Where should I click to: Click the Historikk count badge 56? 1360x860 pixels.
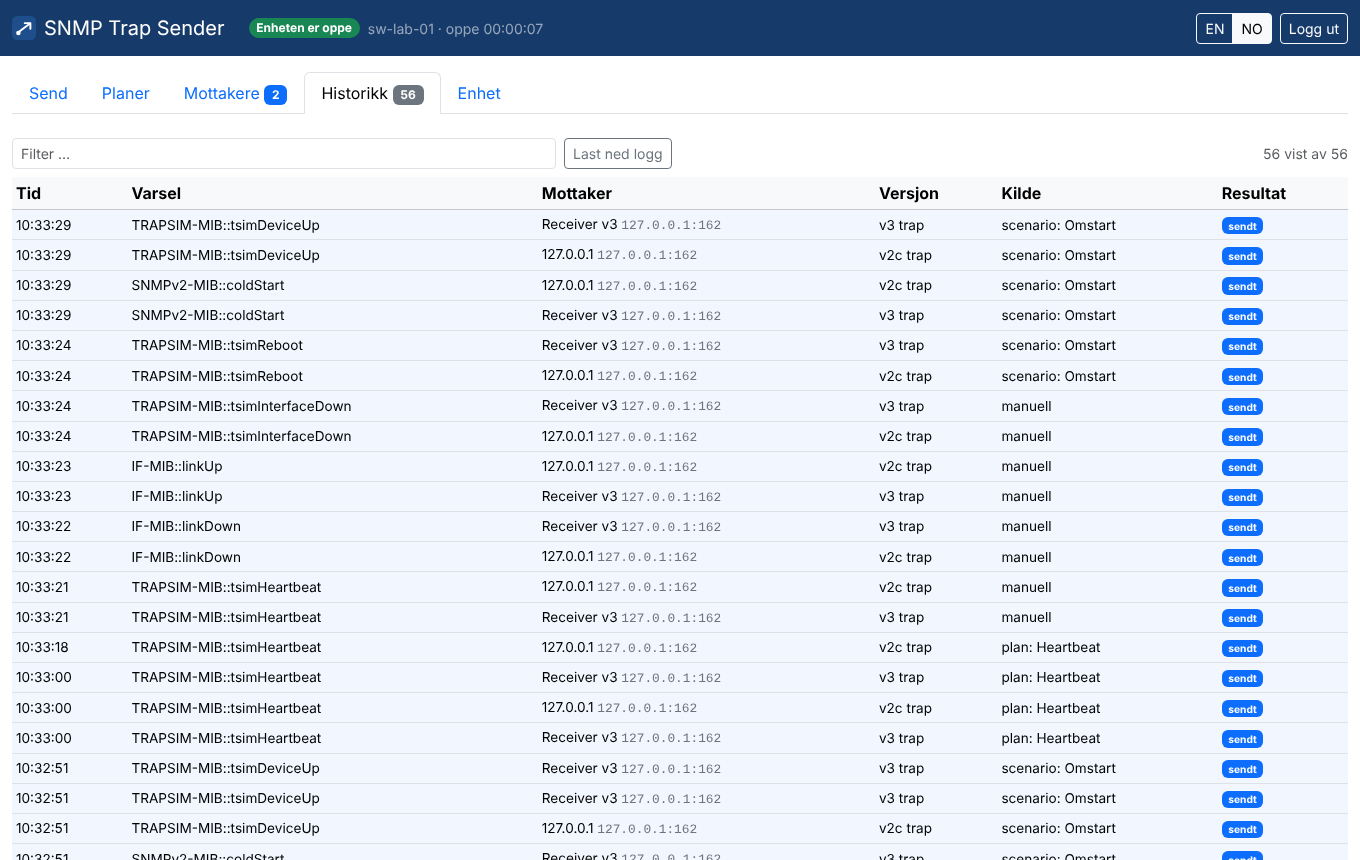click(408, 95)
